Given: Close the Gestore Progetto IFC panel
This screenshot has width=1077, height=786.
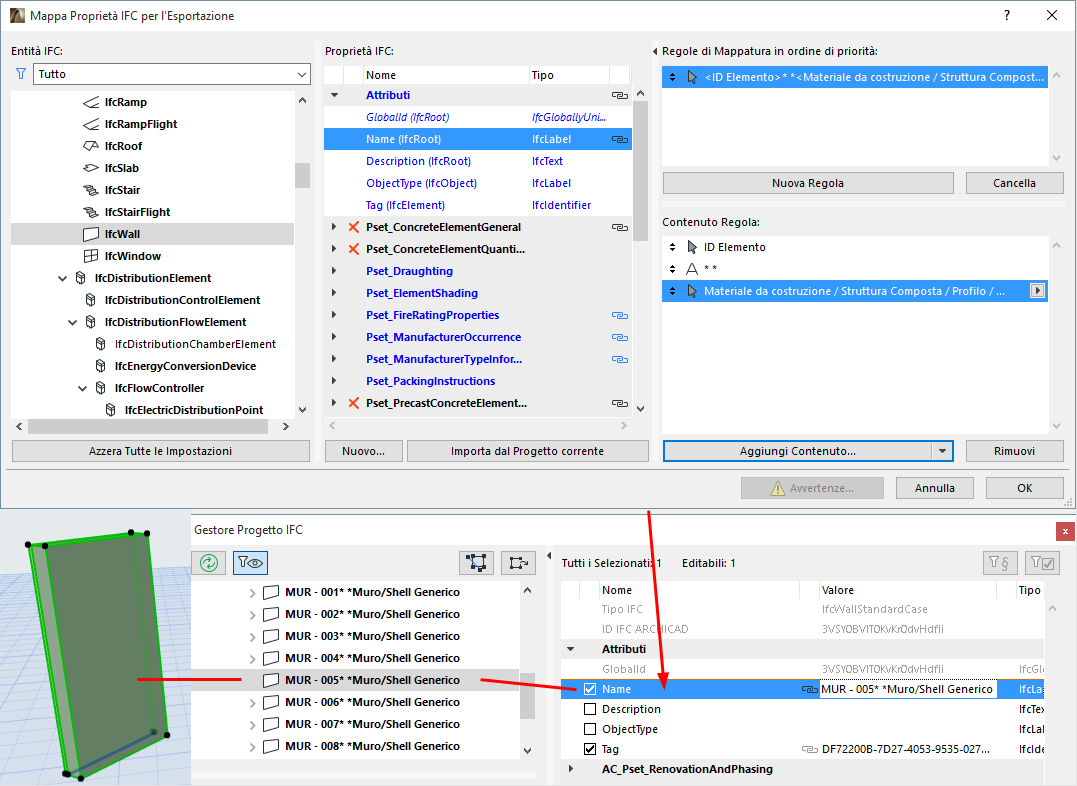Looking at the screenshot, I should coord(1065,531).
